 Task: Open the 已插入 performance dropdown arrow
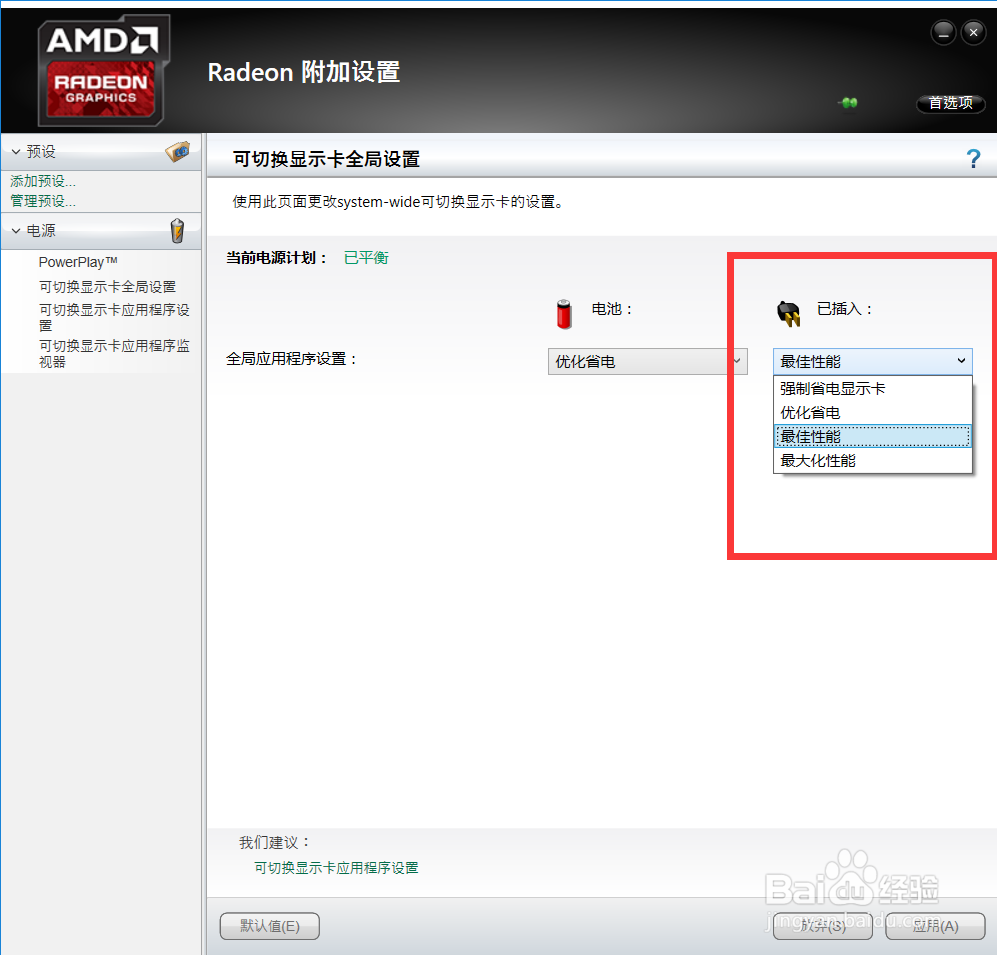[960, 361]
